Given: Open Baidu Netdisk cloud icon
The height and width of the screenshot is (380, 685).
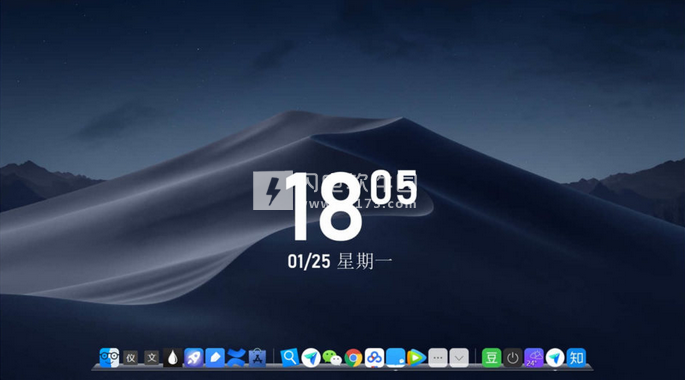Looking at the screenshot, I should [x=374, y=358].
